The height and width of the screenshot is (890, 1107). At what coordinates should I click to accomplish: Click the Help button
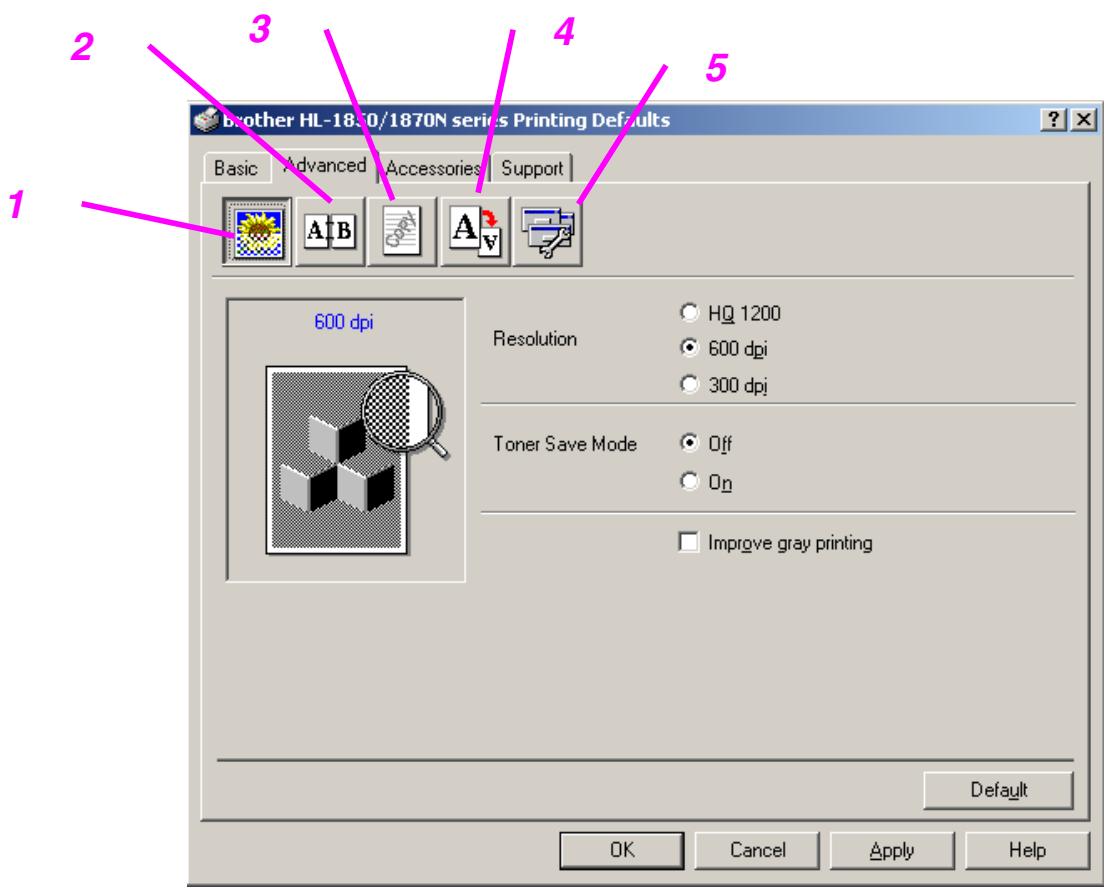pyautogui.click(x=1027, y=850)
